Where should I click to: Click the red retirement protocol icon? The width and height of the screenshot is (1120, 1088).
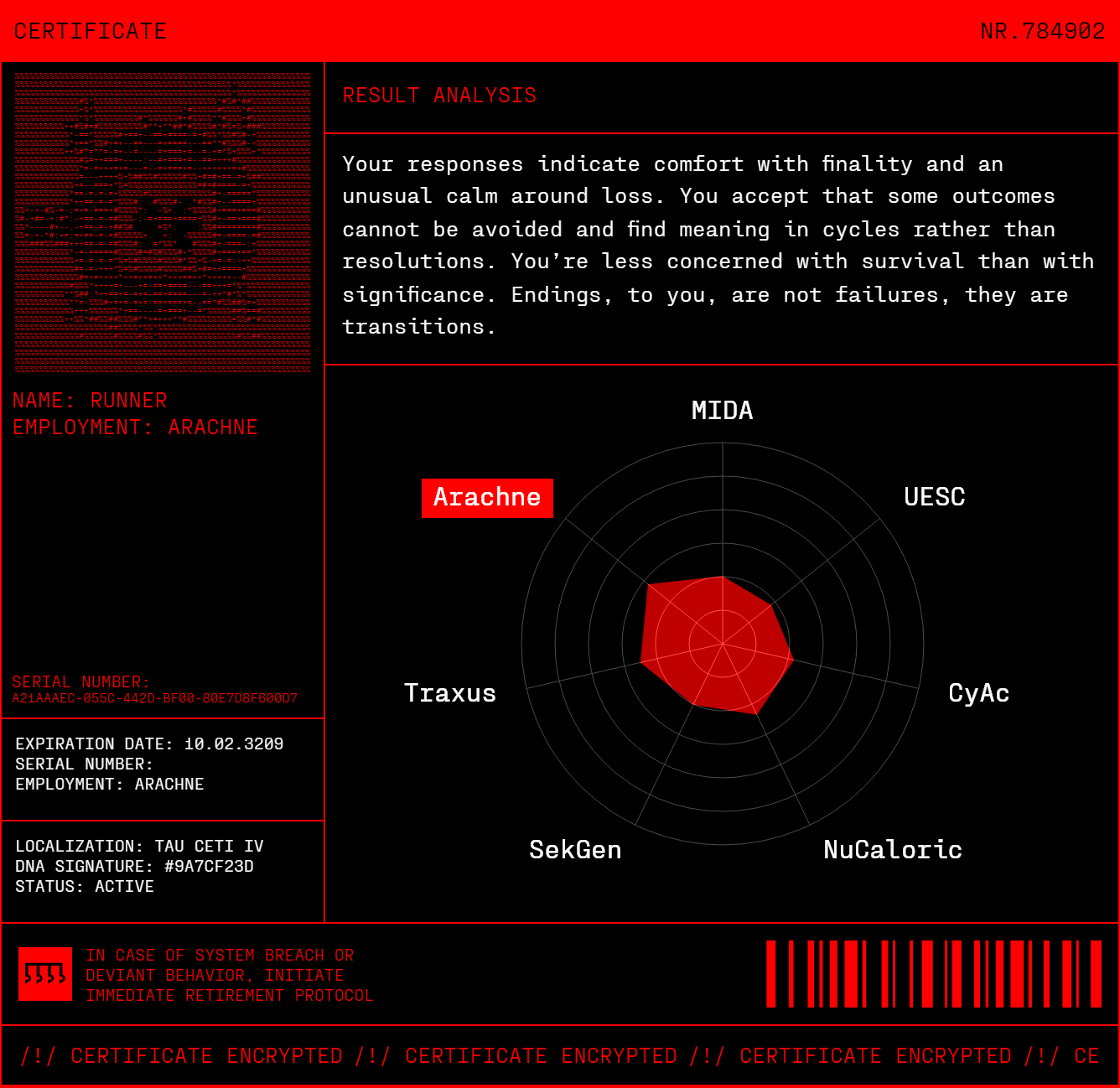coord(45,974)
